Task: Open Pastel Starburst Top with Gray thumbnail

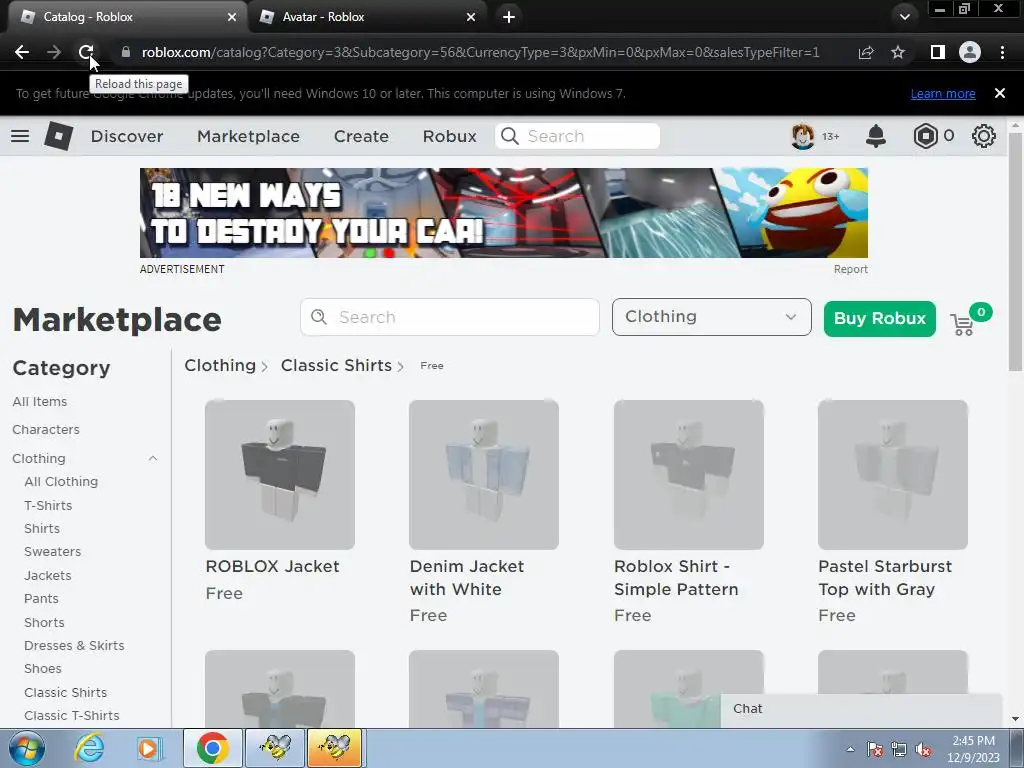Action: (x=893, y=475)
